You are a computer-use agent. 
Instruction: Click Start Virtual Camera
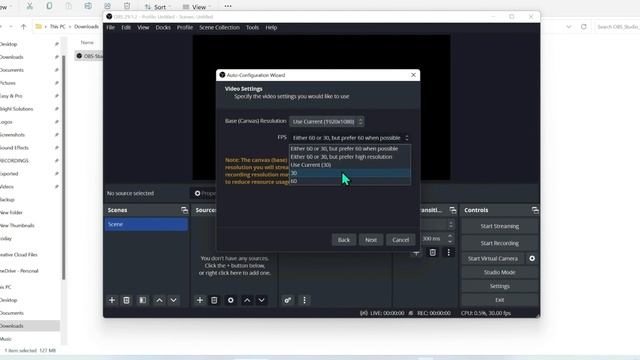click(x=493, y=258)
